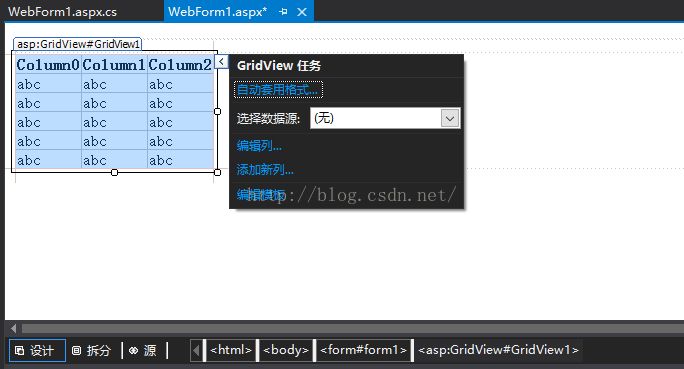Click the Source view icon
The image size is (684, 369).
(x=133, y=351)
